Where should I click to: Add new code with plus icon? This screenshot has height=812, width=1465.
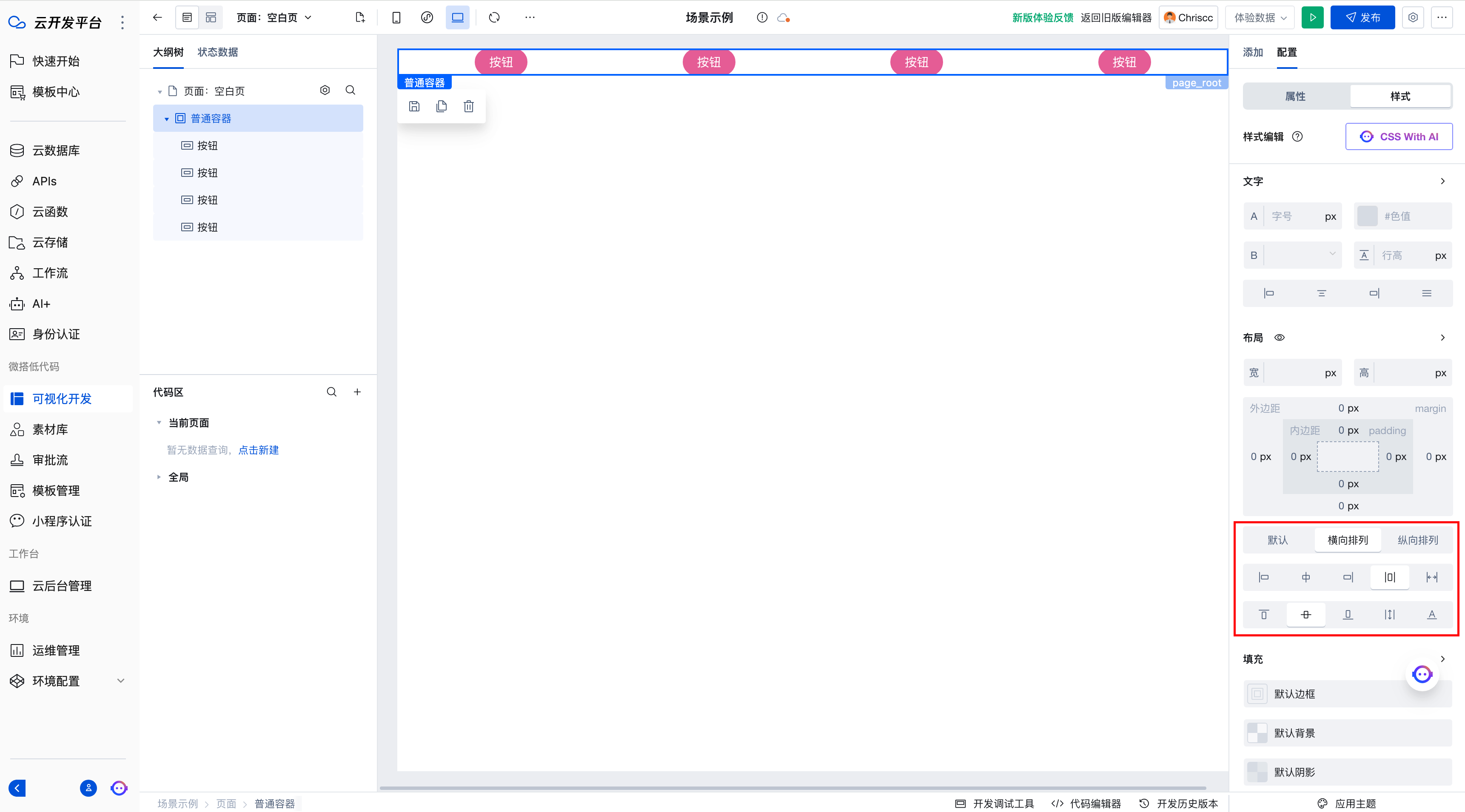(x=357, y=392)
